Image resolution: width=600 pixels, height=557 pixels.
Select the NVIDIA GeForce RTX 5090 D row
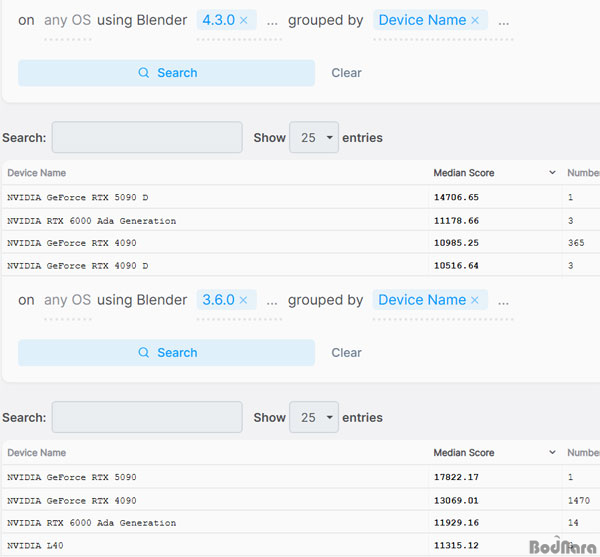point(300,197)
